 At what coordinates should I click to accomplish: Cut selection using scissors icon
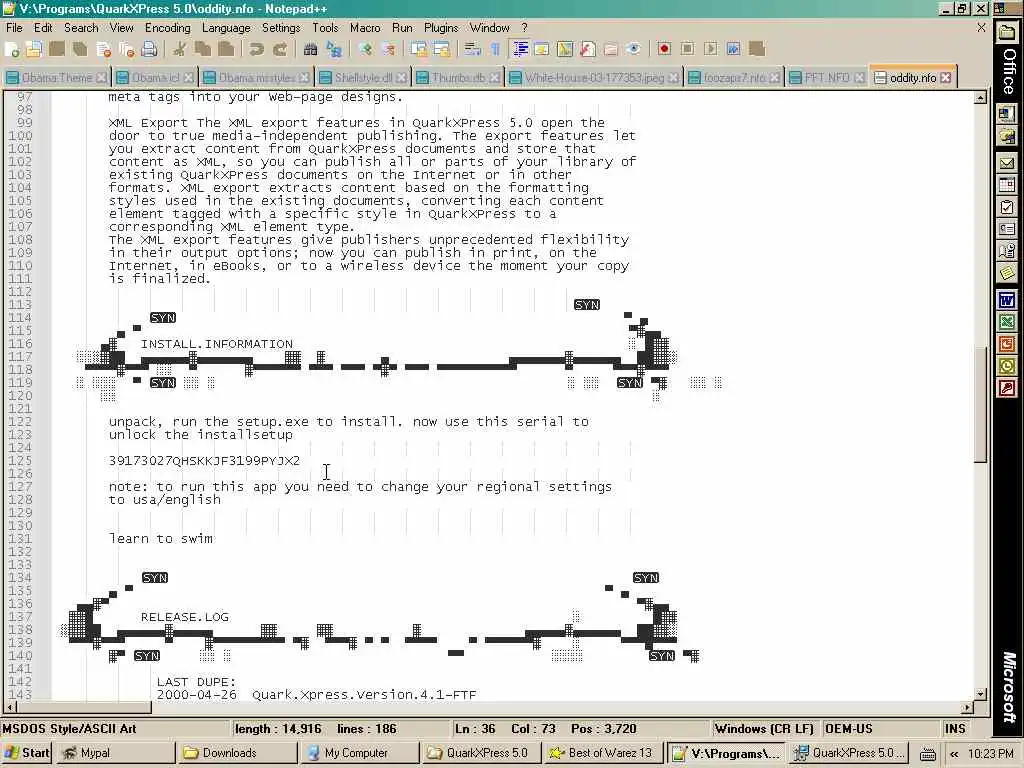tap(180, 50)
